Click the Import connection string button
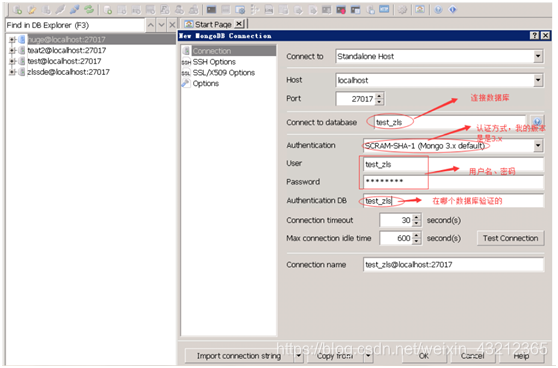 point(239,356)
